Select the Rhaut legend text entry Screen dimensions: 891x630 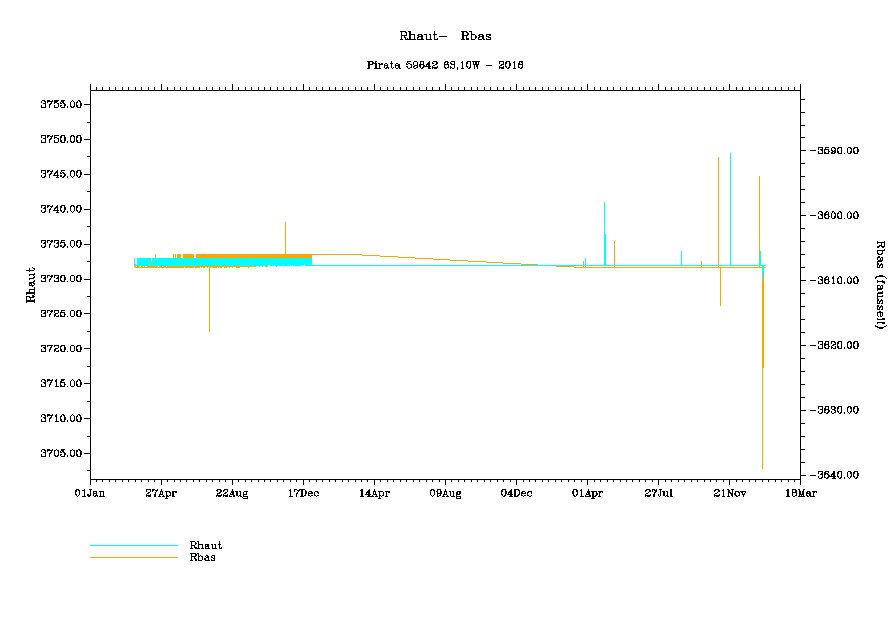point(206,545)
